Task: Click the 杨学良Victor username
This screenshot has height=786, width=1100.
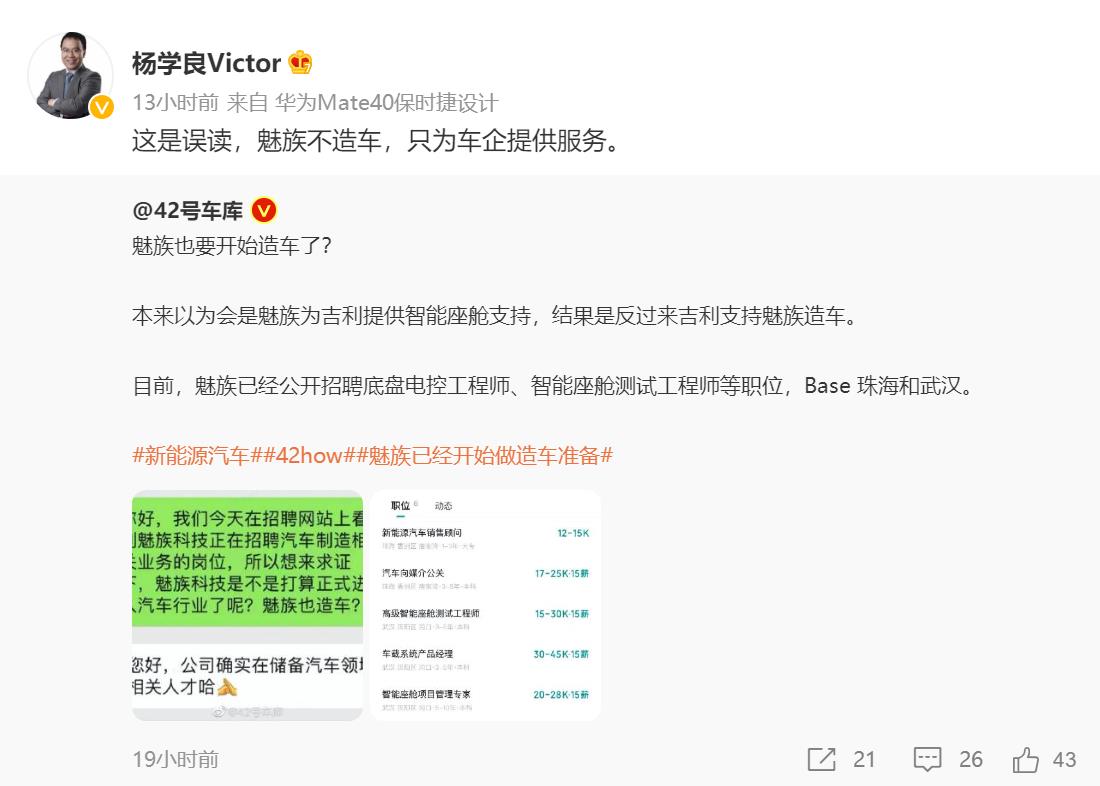Action: pyautogui.click(x=206, y=63)
